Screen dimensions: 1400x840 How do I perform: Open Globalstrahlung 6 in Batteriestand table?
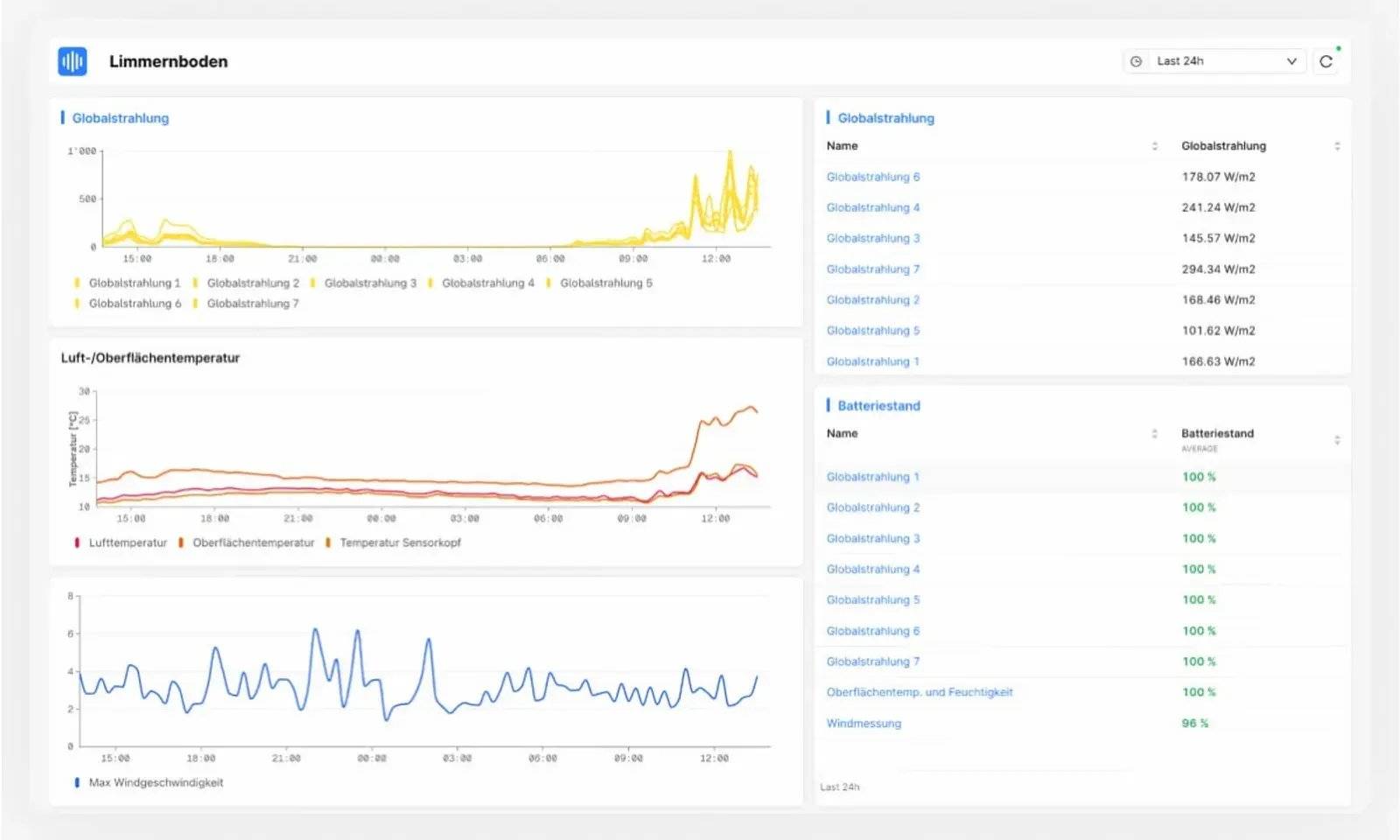tap(873, 631)
